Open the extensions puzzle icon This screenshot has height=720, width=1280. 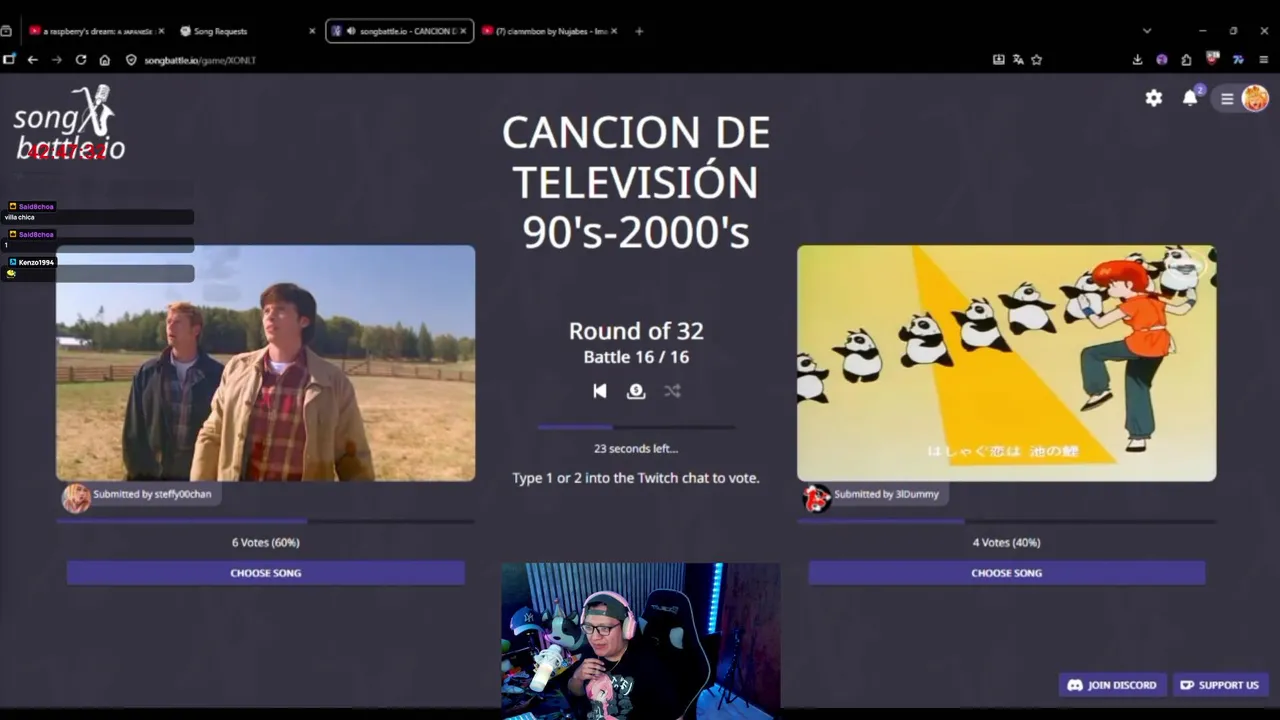pos(1186,60)
